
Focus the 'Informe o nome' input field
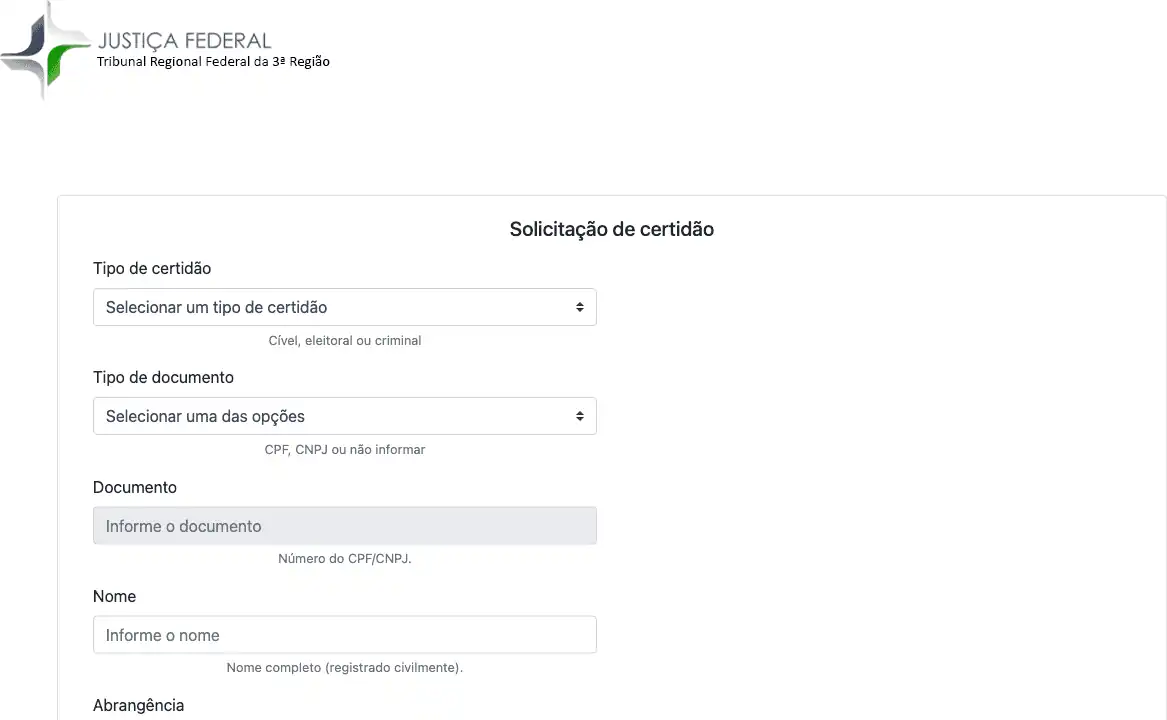(x=344, y=635)
